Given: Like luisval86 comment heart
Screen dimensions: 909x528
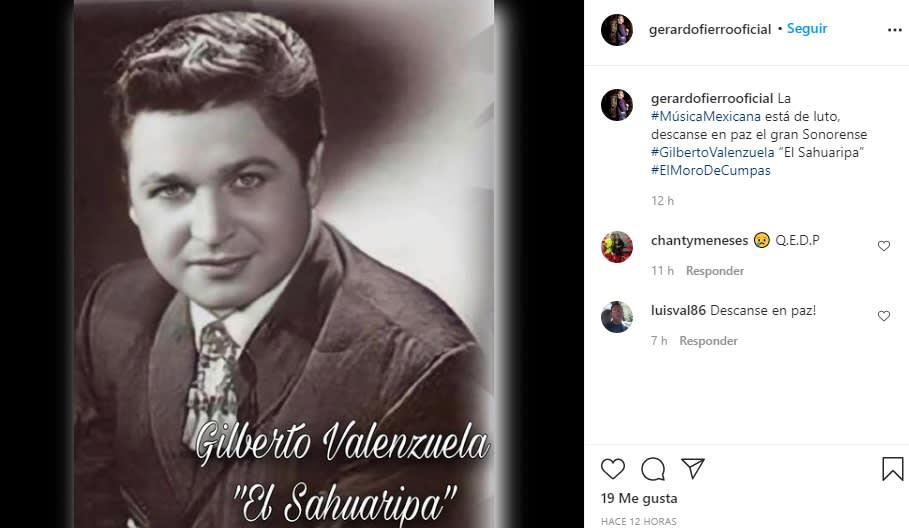Looking at the screenshot, I should (x=883, y=316).
